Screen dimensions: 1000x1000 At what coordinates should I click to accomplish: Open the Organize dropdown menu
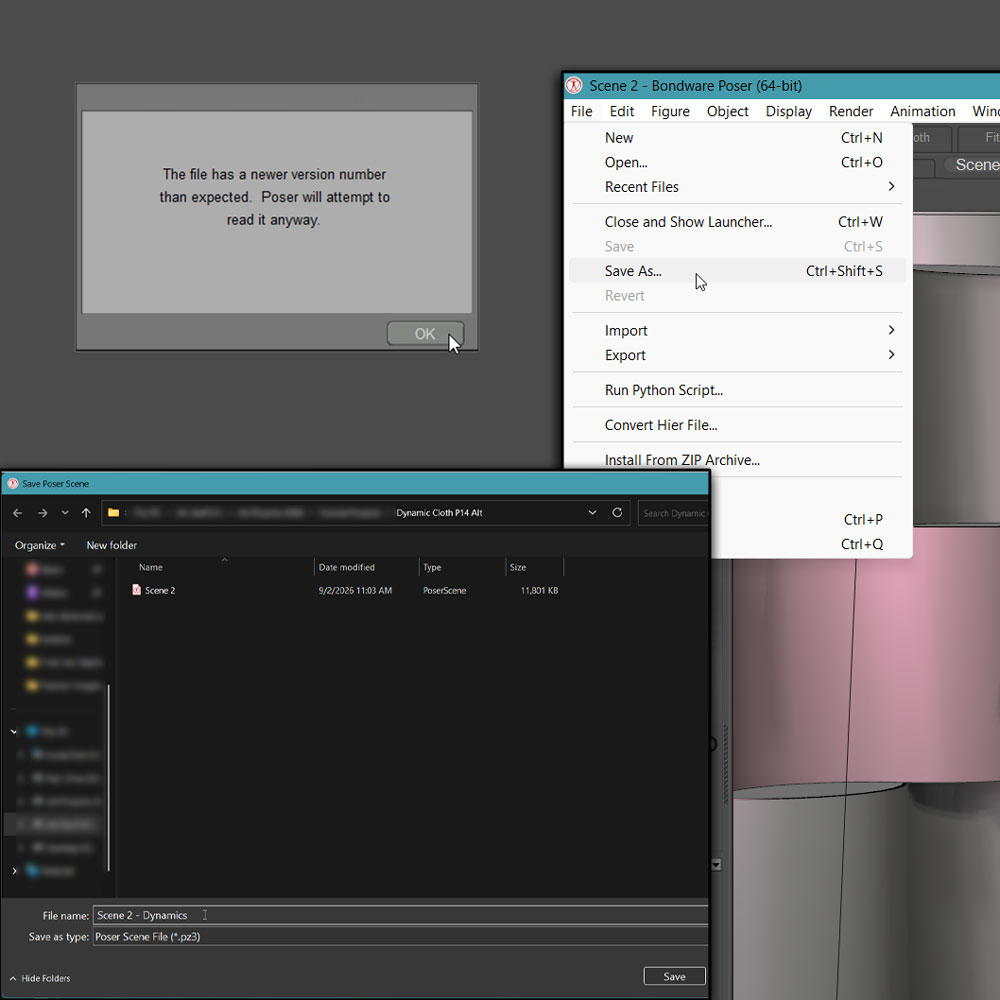point(40,545)
